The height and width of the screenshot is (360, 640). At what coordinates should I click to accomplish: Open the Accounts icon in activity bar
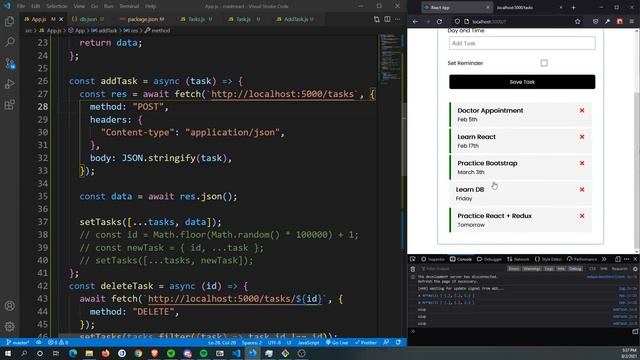pyautogui.click(x=9, y=306)
